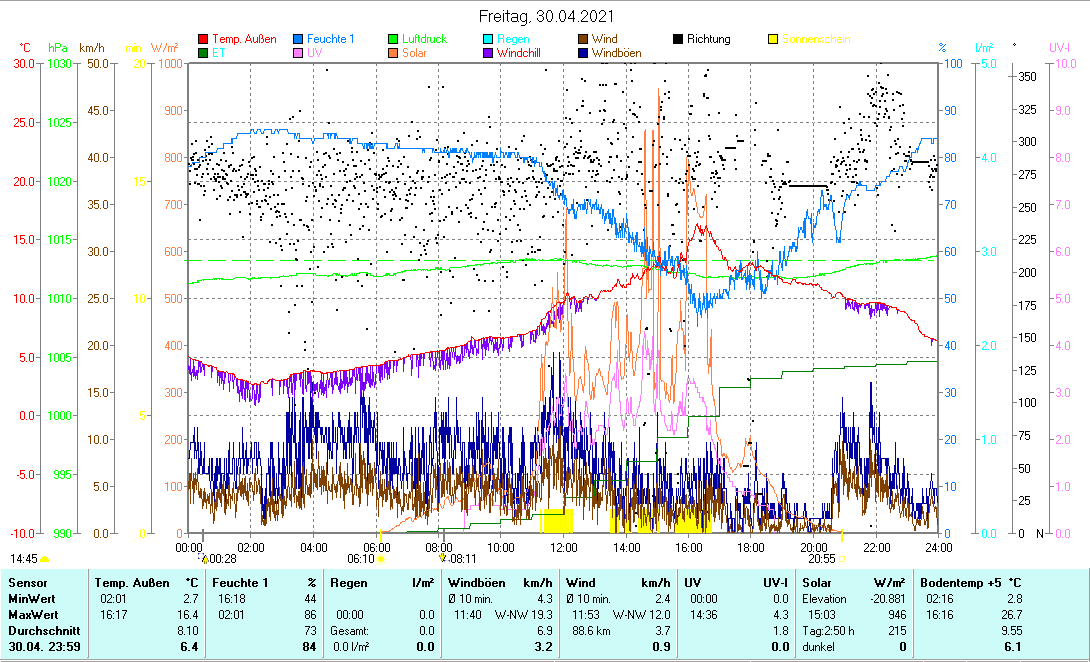
Task: Select the brown Wind legend square
Action: click(x=583, y=40)
